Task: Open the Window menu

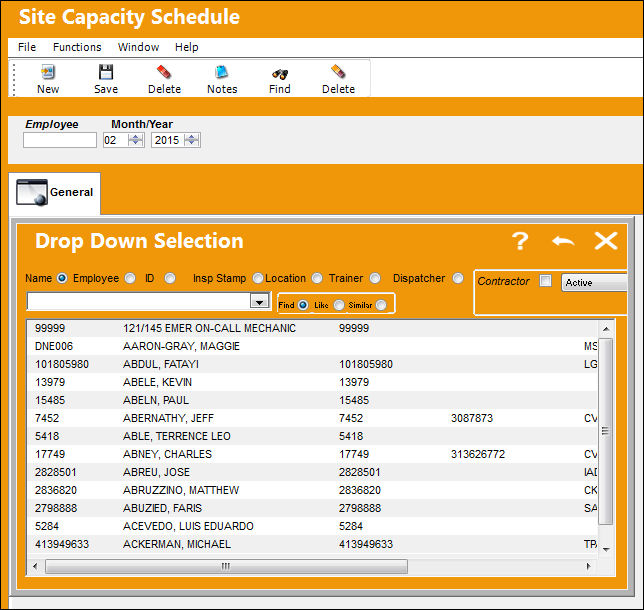Action: (x=138, y=47)
